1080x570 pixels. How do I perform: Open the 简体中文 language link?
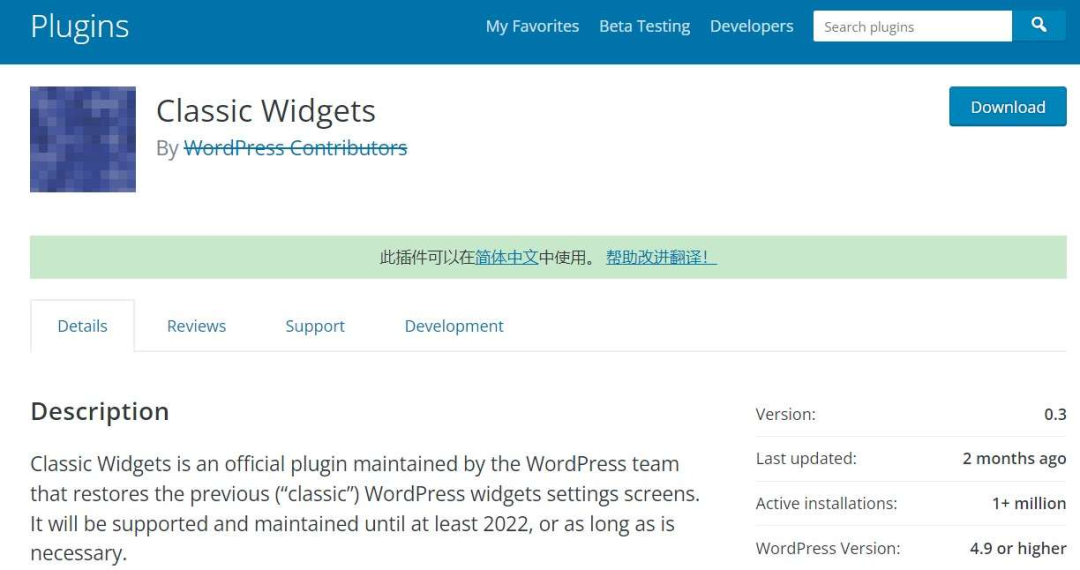click(506, 257)
